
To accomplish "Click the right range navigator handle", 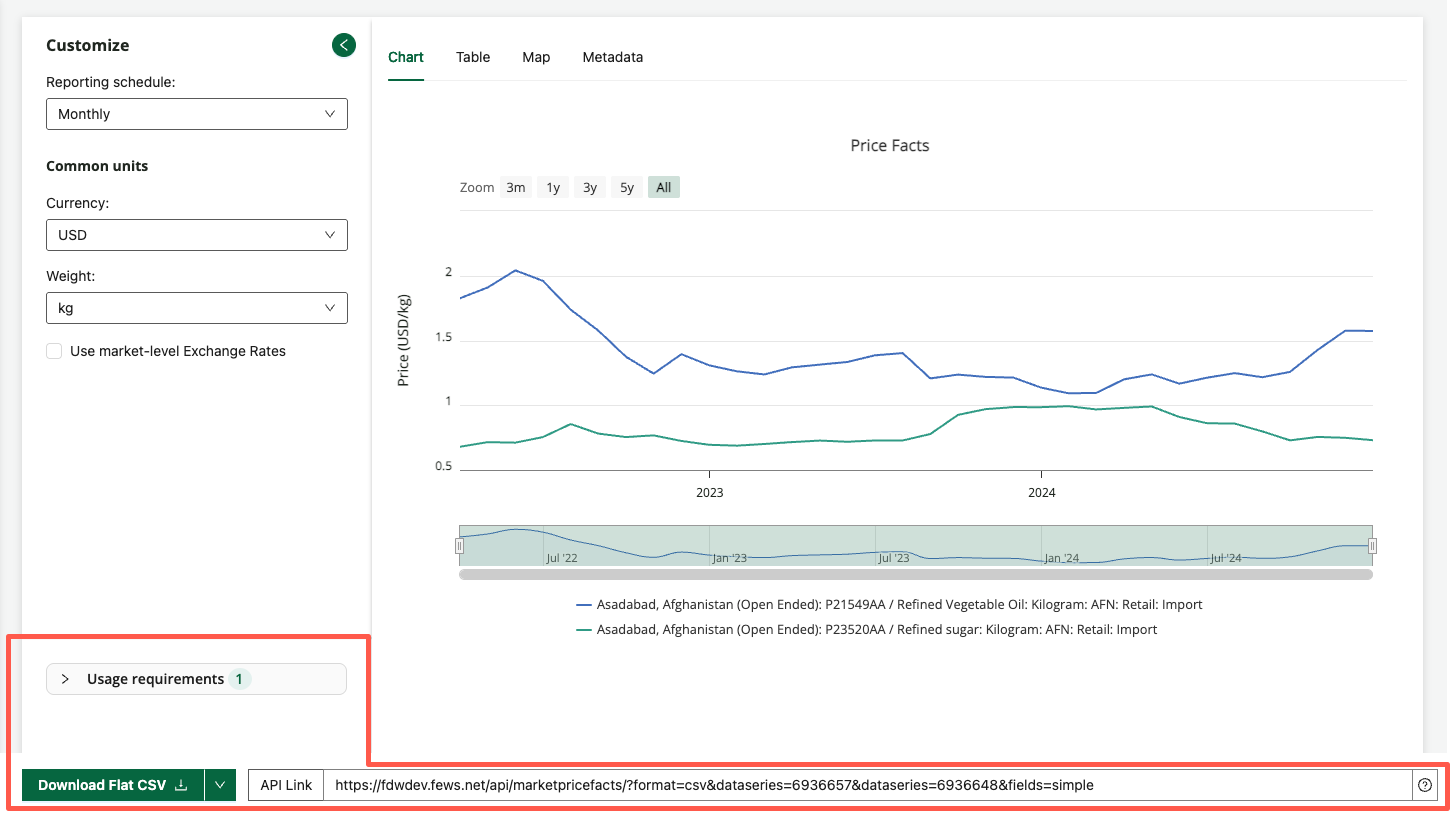I will pyautogui.click(x=1372, y=546).
